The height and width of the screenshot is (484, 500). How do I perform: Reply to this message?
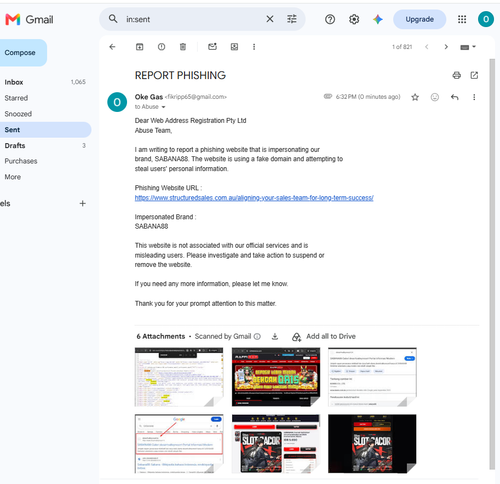[x=455, y=97]
